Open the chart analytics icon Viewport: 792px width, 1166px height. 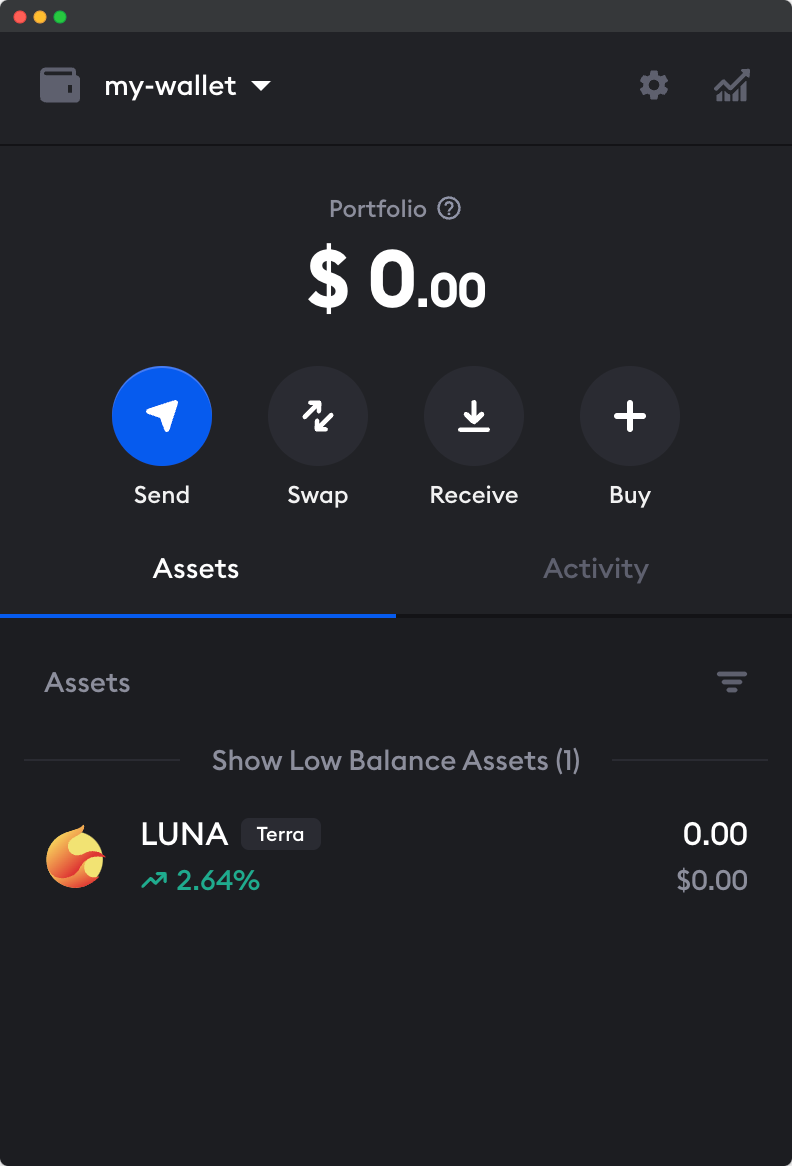point(732,86)
